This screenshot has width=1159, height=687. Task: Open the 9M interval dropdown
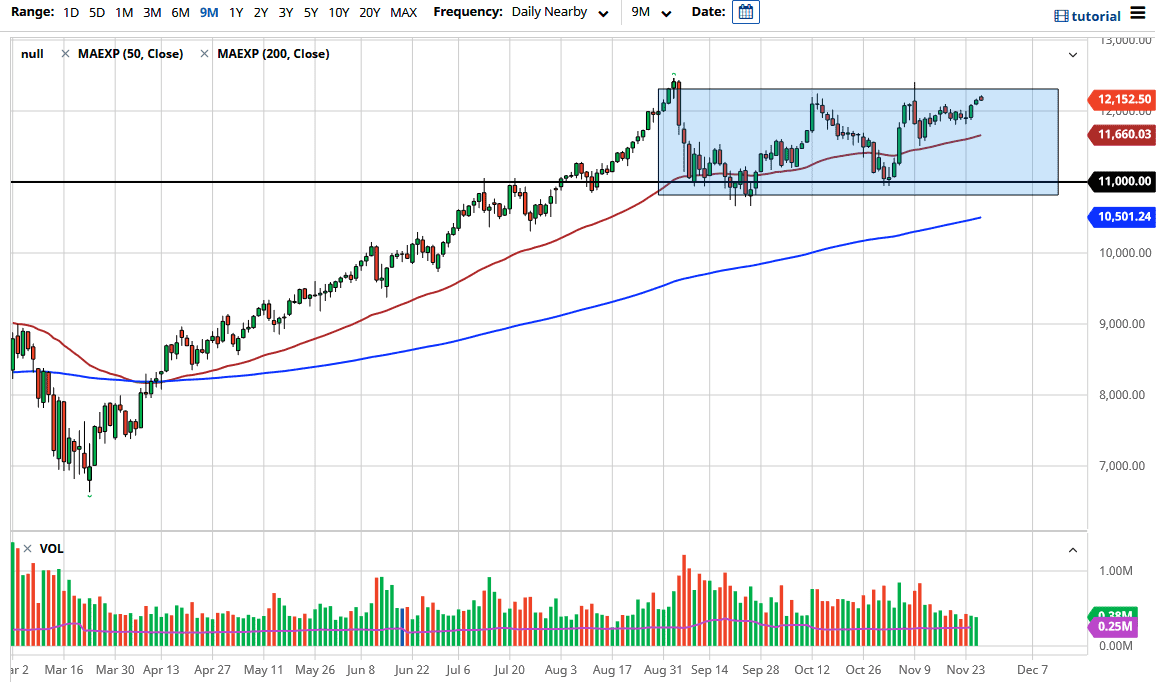pos(669,12)
